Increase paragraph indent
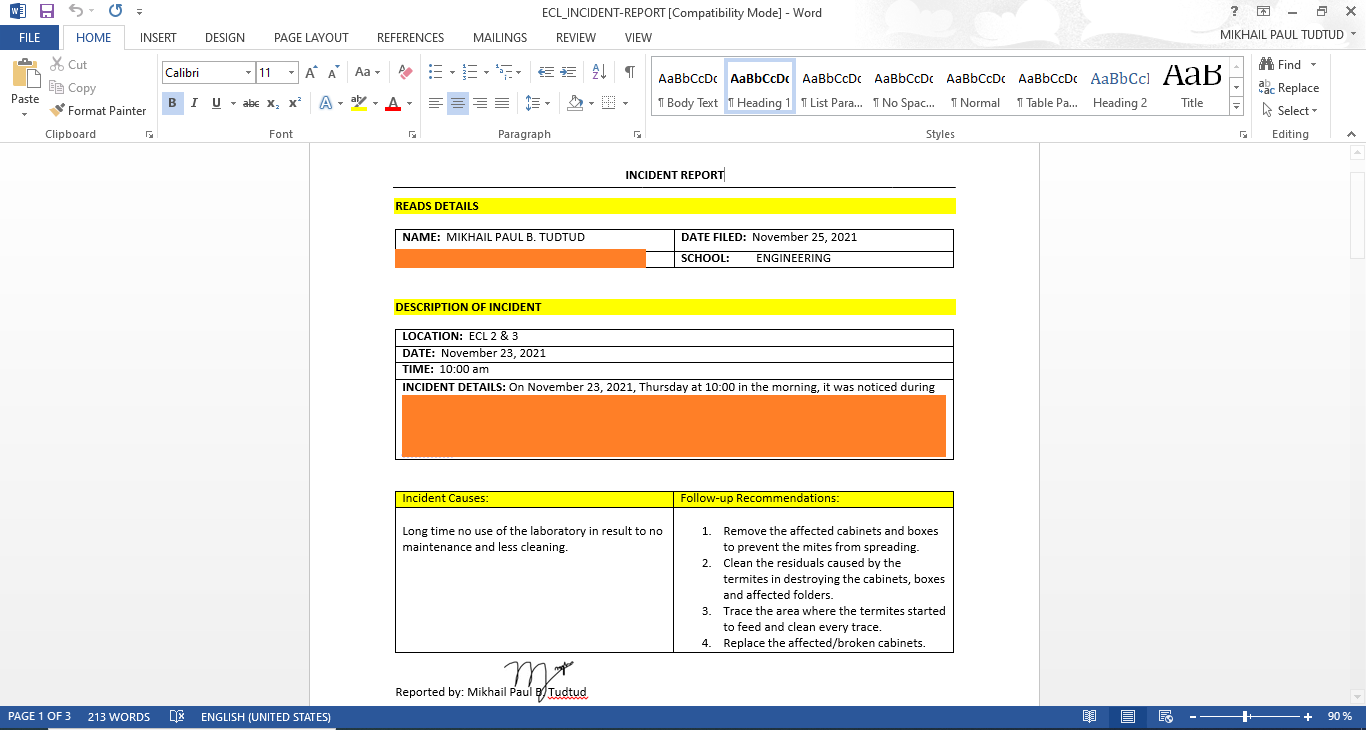 pos(567,73)
